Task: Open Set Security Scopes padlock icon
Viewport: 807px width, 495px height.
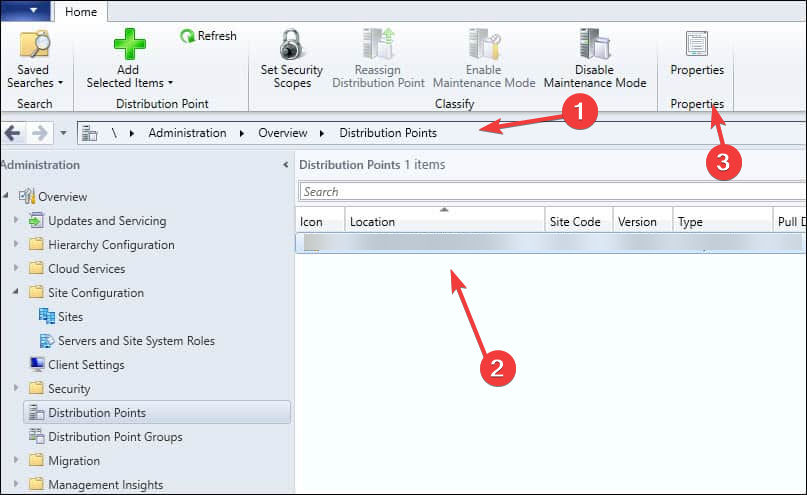Action: tap(292, 44)
